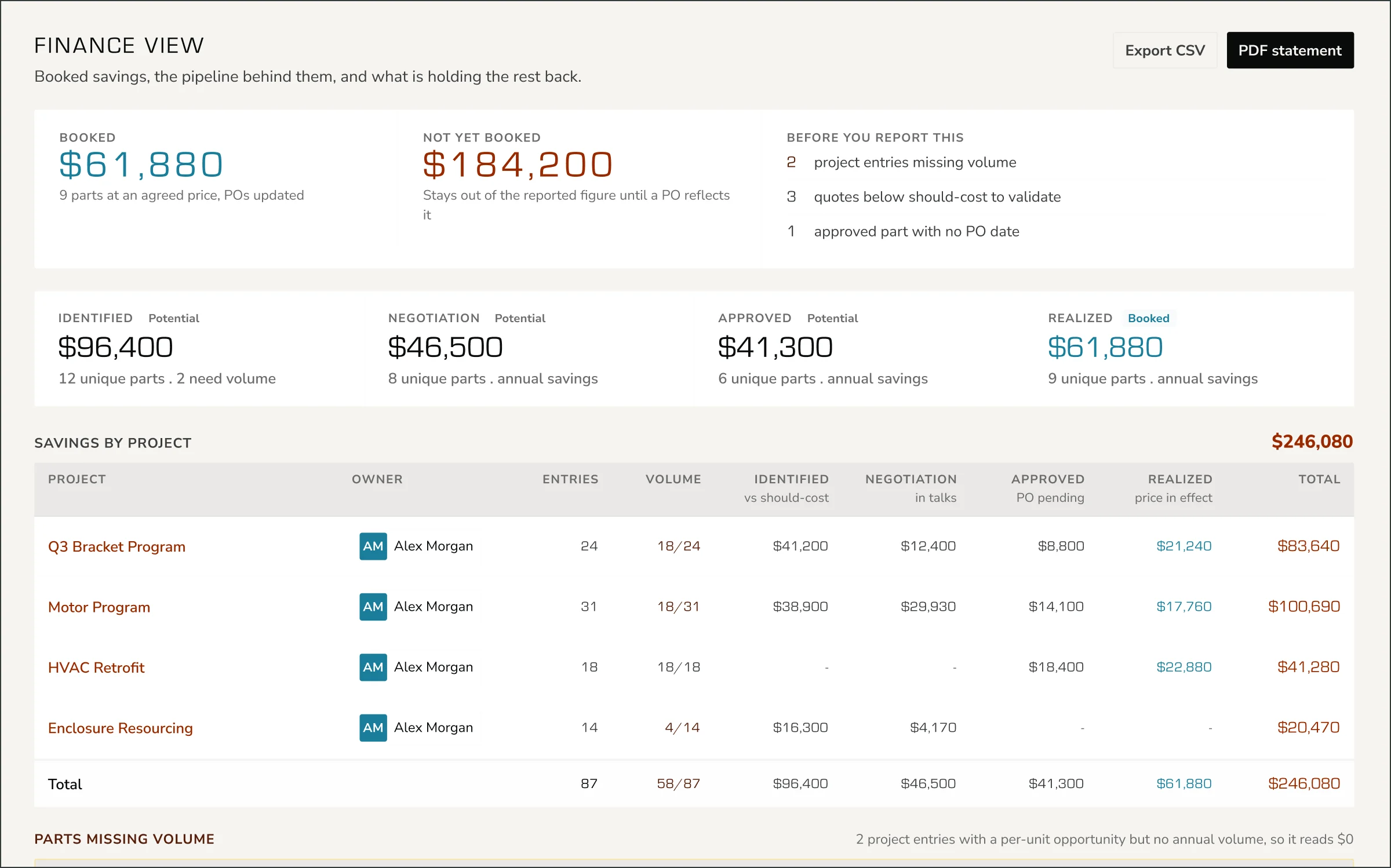Click the VOLUME column header

click(x=673, y=479)
